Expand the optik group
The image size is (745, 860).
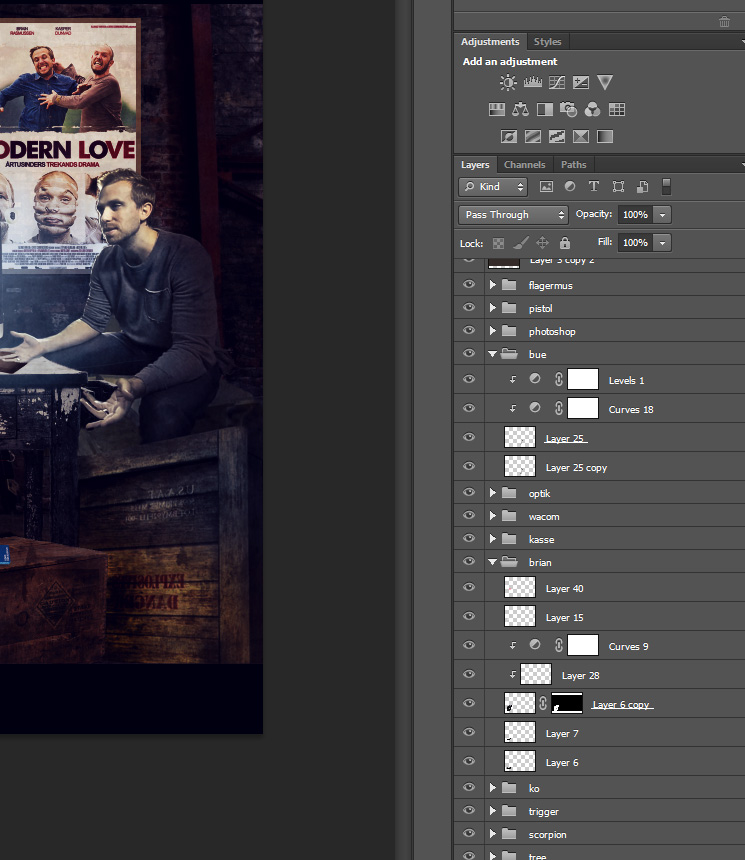[x=493, y=493]
